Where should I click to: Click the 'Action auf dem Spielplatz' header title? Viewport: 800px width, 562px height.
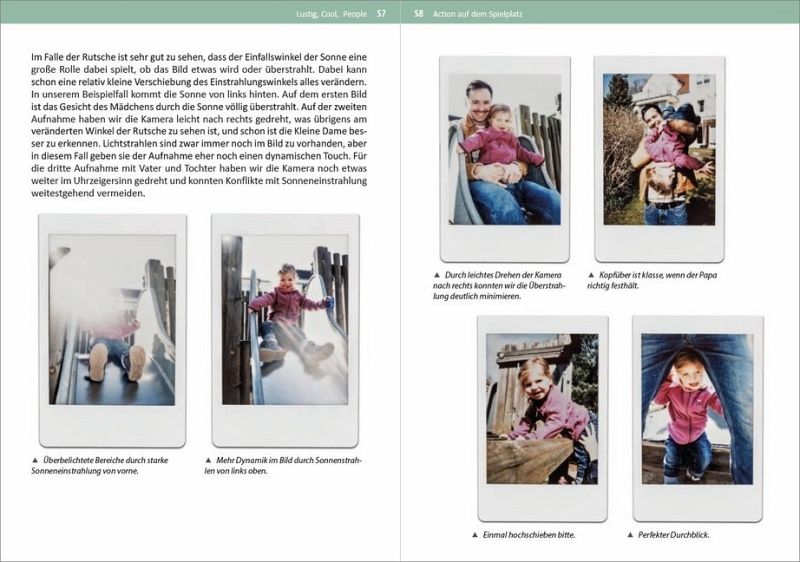[x=476, y=14]
